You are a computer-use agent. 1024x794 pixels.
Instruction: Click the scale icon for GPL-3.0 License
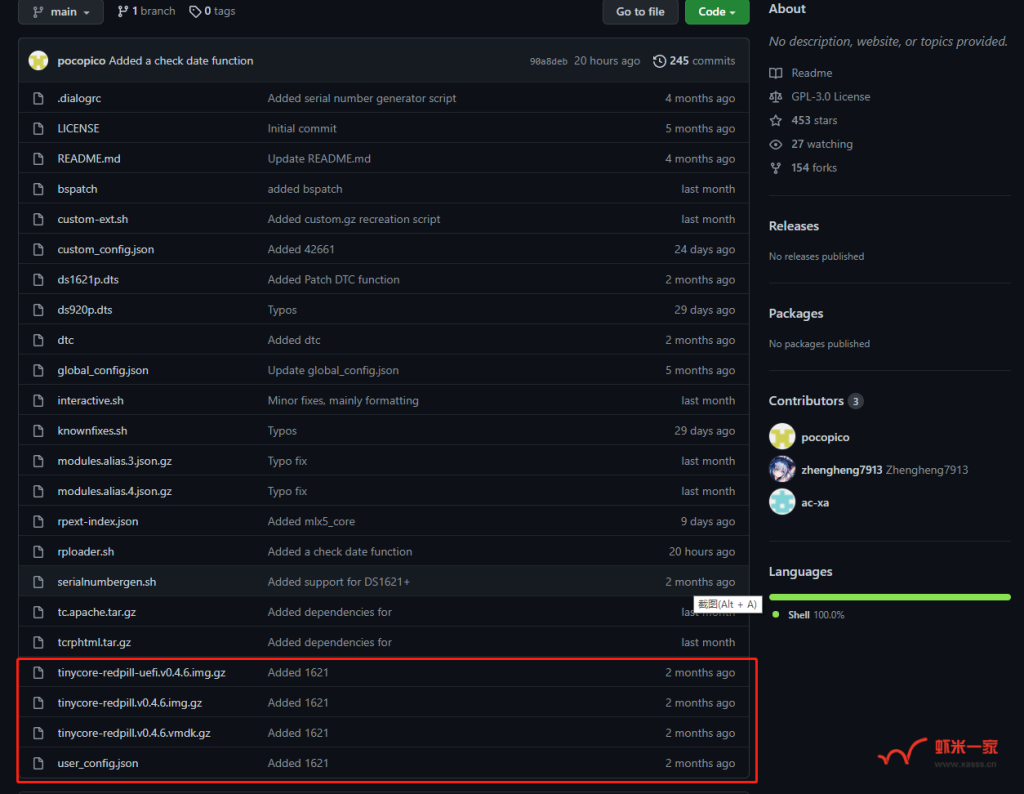point(776,97)
